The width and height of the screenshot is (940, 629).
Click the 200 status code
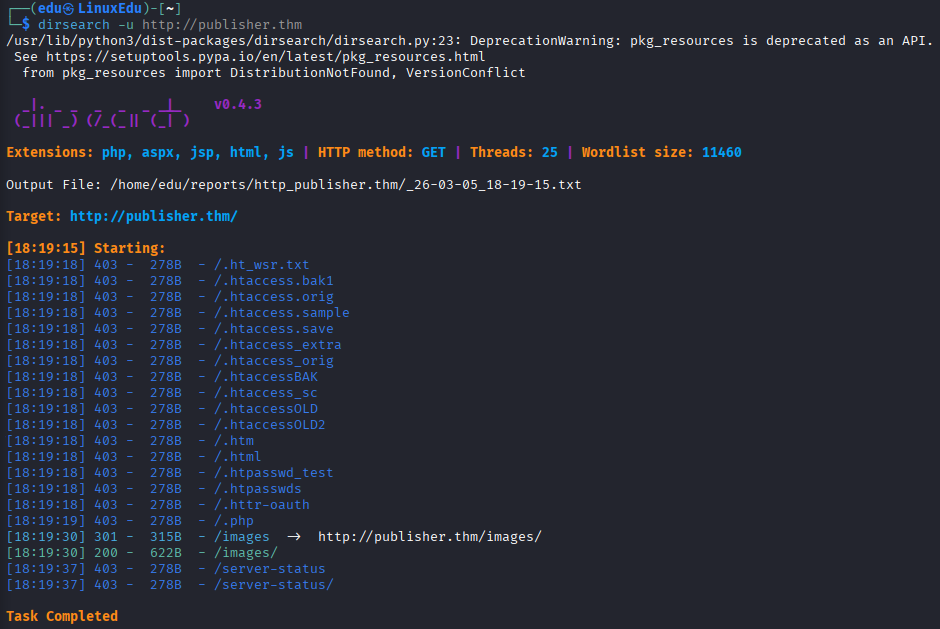[106, 553]
